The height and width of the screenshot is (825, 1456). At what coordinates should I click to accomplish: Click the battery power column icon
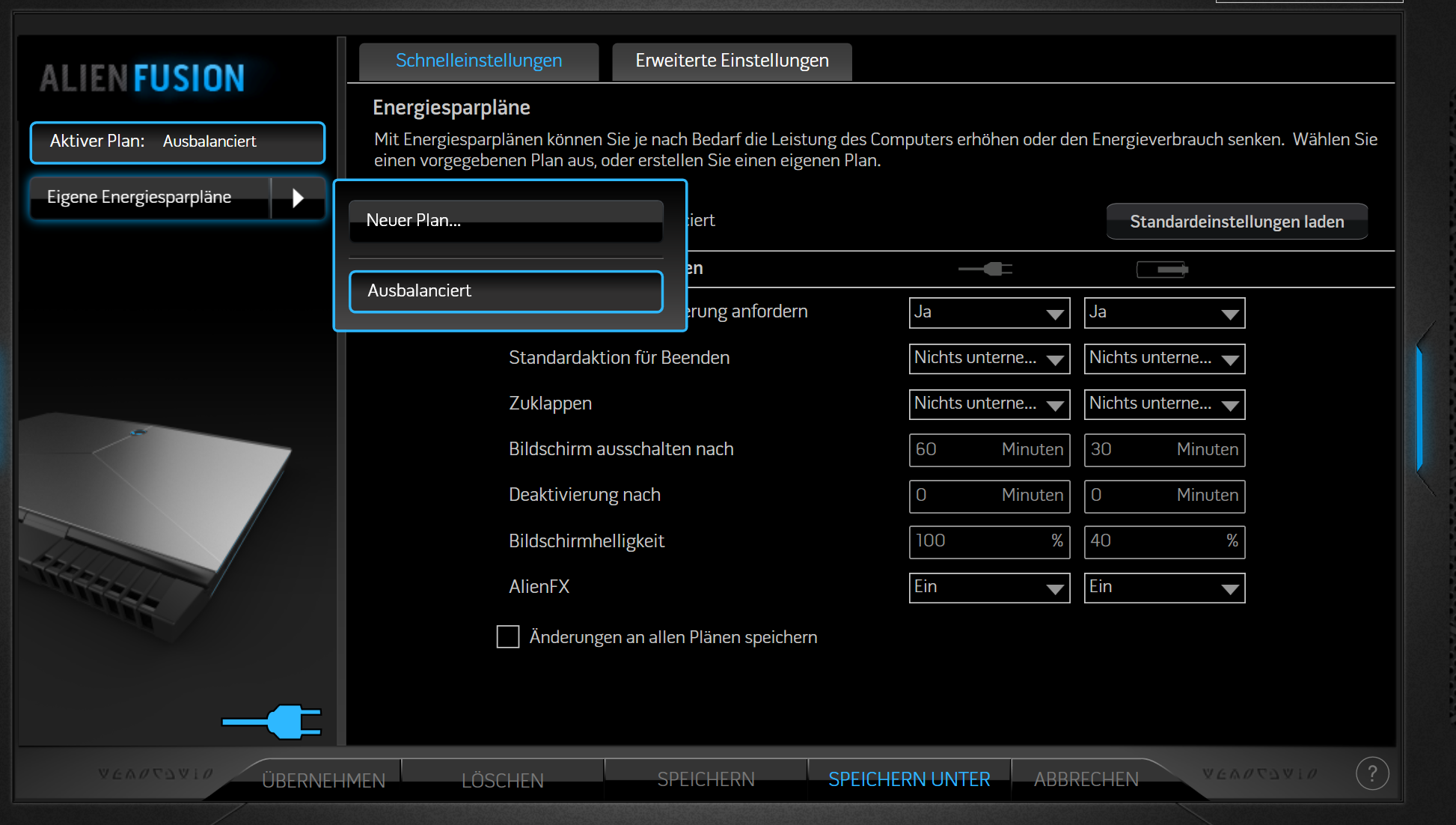pos(1162,269)
